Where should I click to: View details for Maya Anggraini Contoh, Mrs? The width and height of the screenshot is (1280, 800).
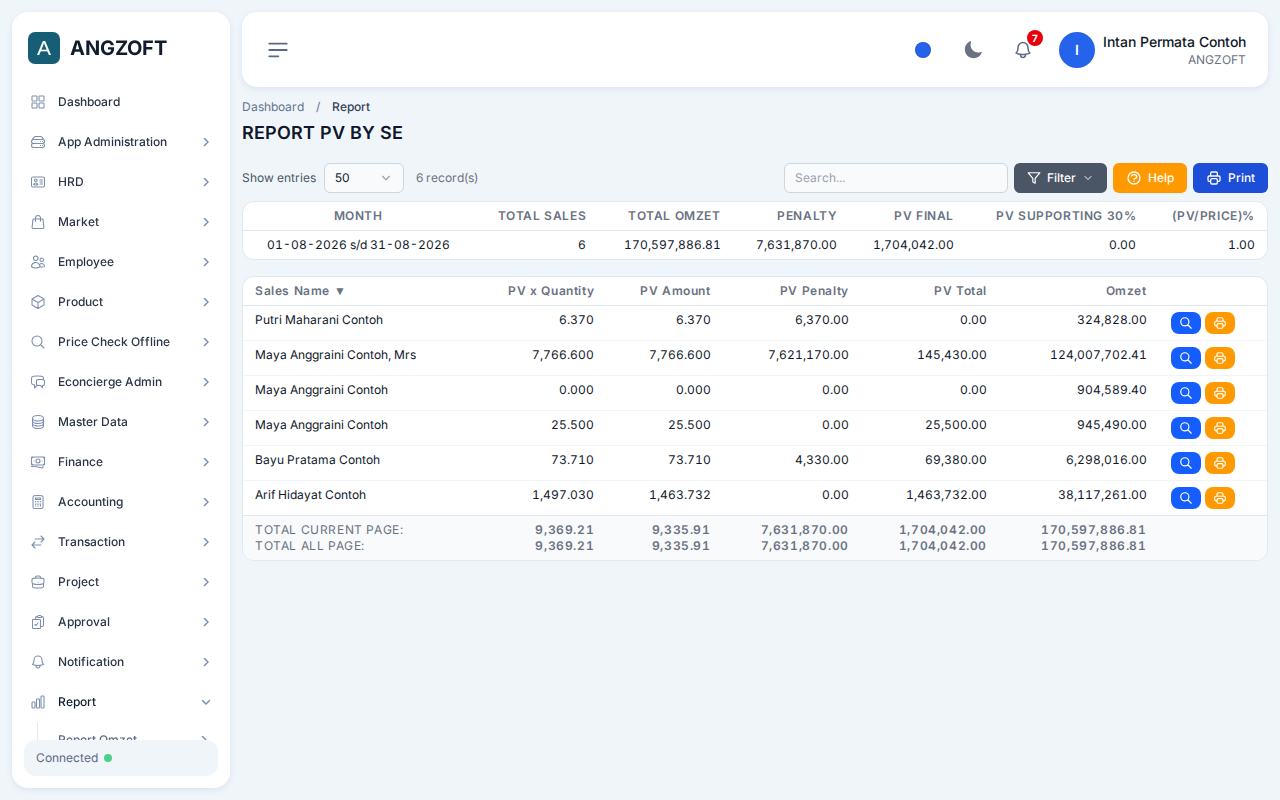[1185, 358]
